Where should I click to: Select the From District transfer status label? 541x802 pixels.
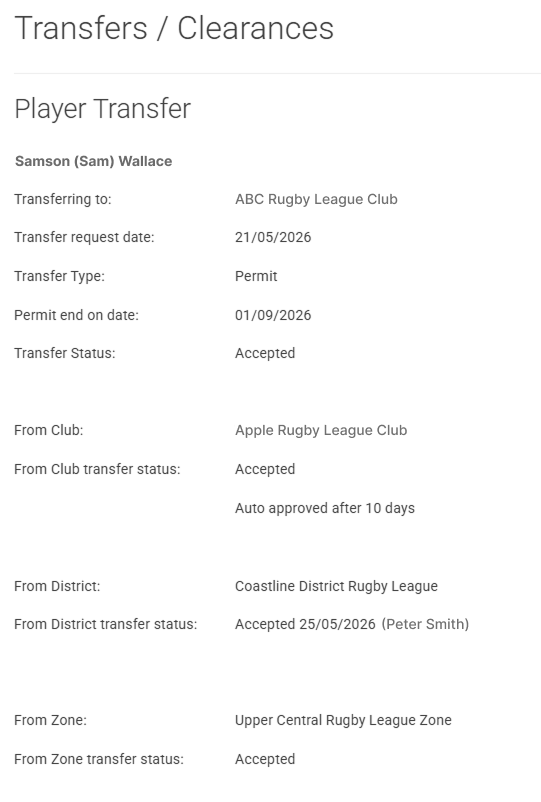click(x=105, y=625)
